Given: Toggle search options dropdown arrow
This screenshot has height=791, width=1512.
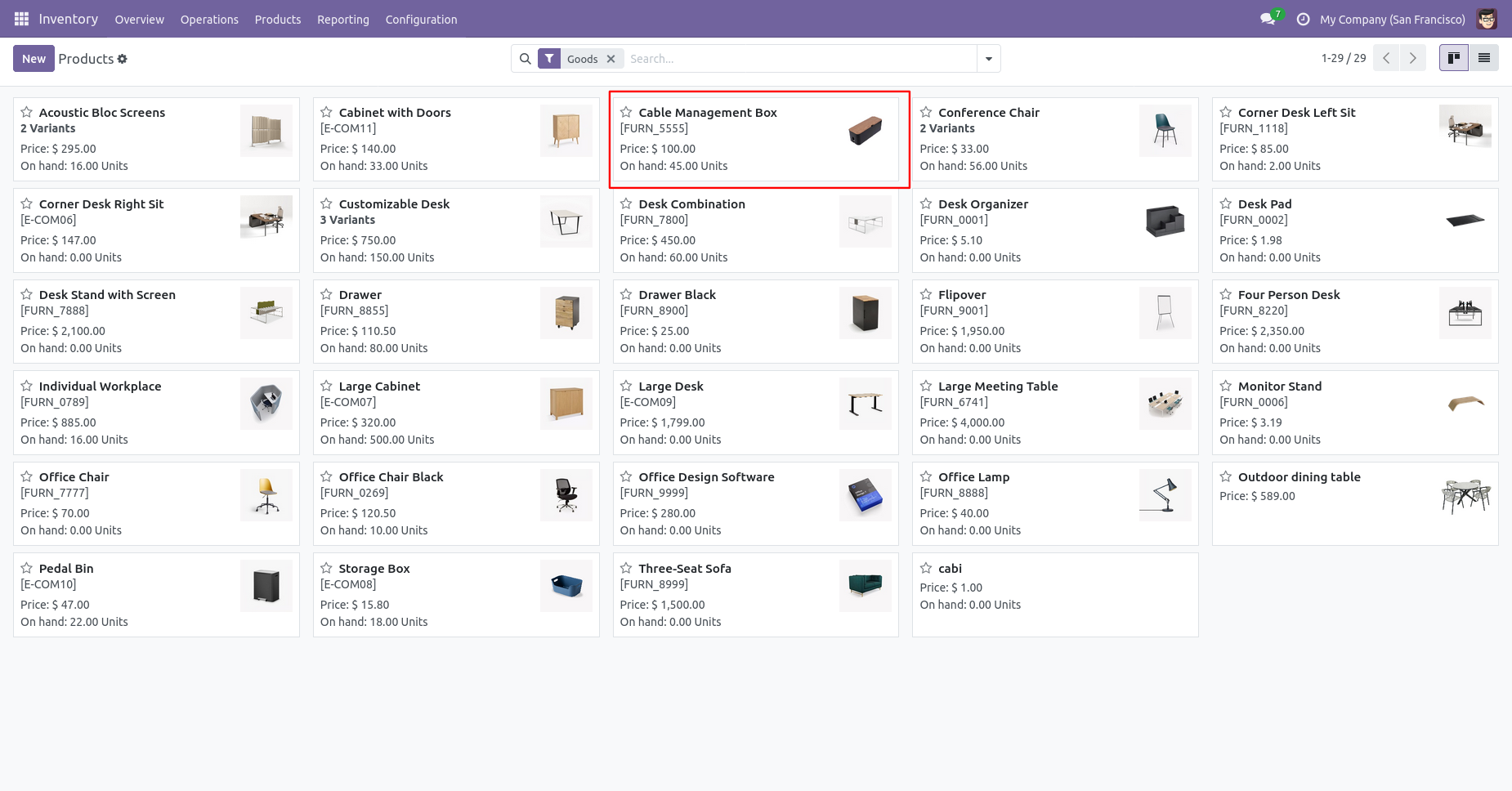Looking at the screenshot, I should pos(989,59).
